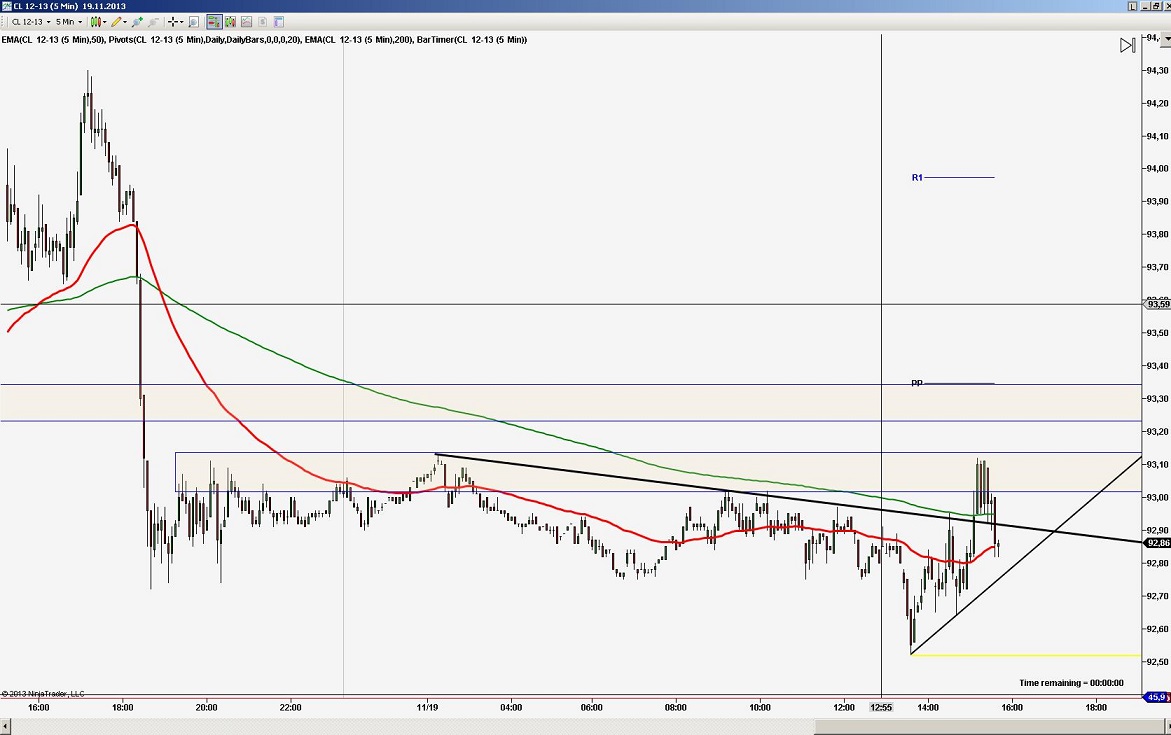This screenshot has height=735, width=1171.
Task: Open the CL 12-13 instrument dropdown
Action: (x=47, y=22)
